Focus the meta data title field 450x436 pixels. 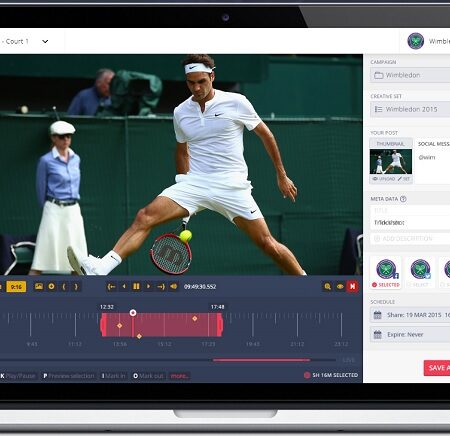[410, 217]
